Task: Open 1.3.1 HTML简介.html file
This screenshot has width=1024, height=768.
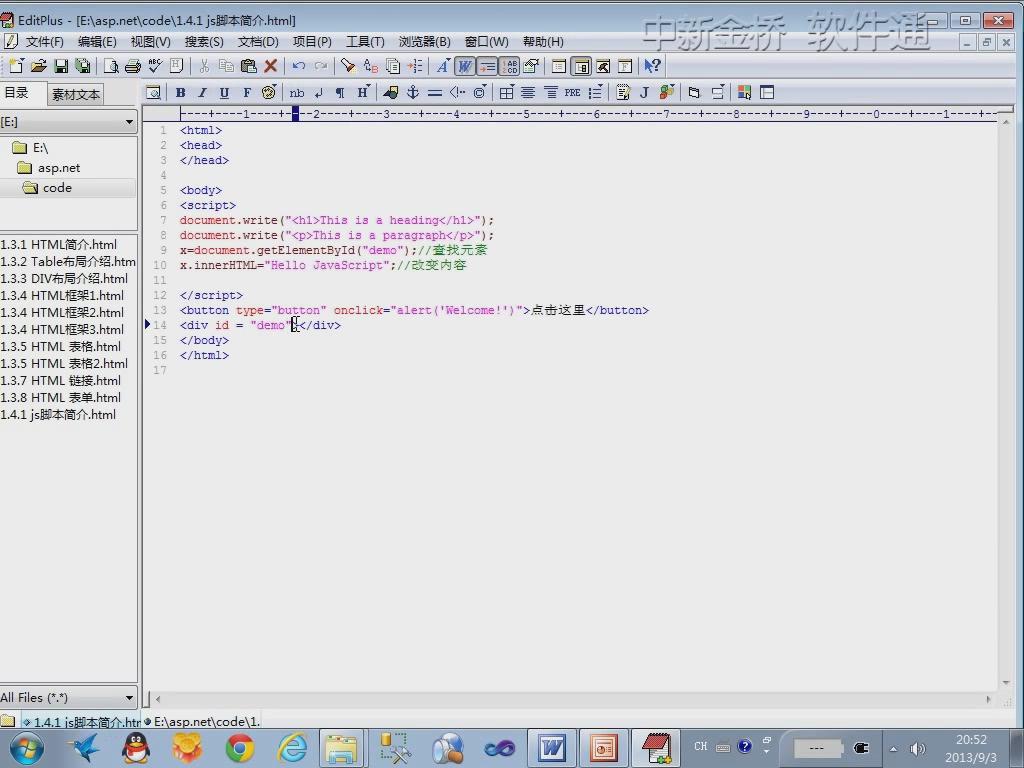Action: pyautogui.click(x=59, y=245)
